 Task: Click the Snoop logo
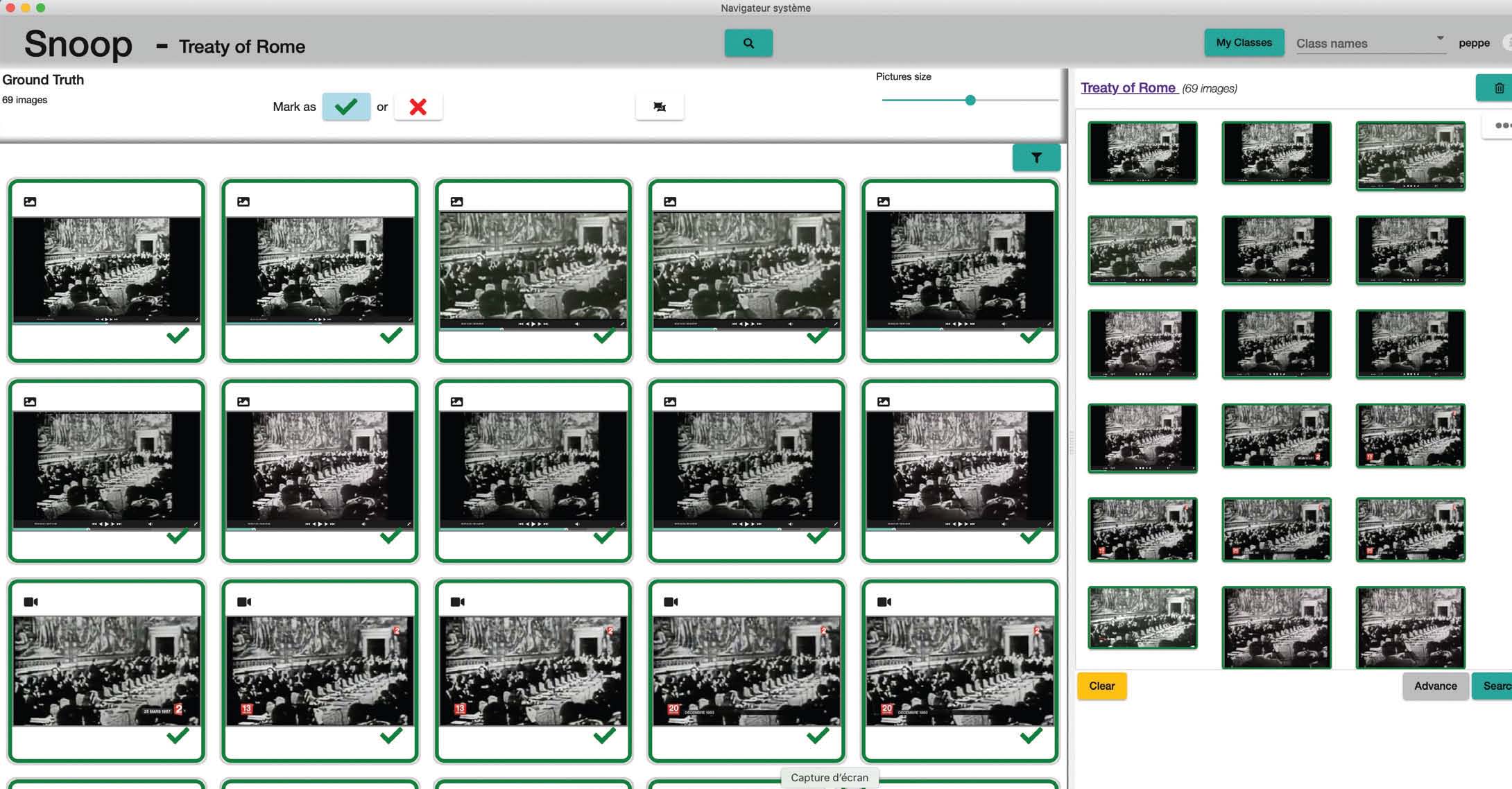pos(78,44)
